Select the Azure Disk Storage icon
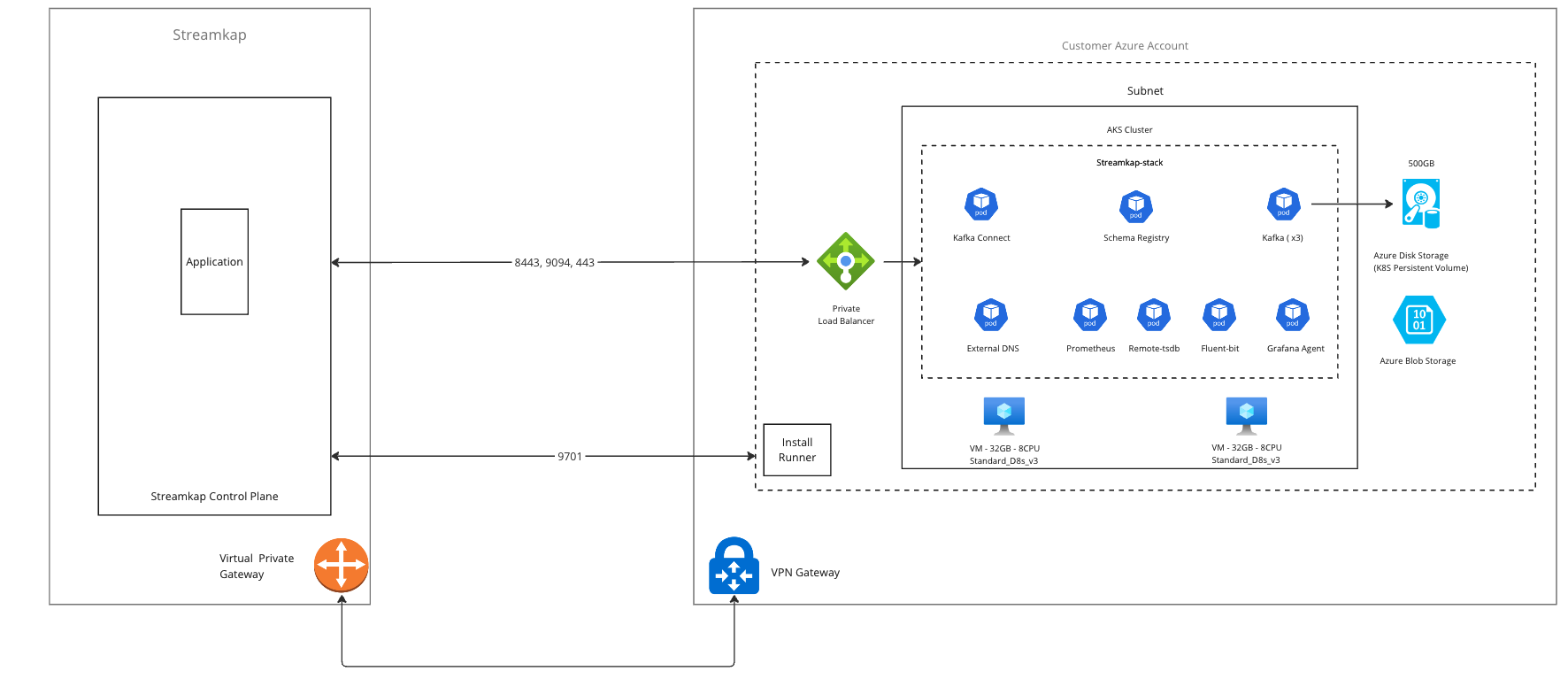The height and width of the screenshot is (679, 1568). tap(1421, 204)
